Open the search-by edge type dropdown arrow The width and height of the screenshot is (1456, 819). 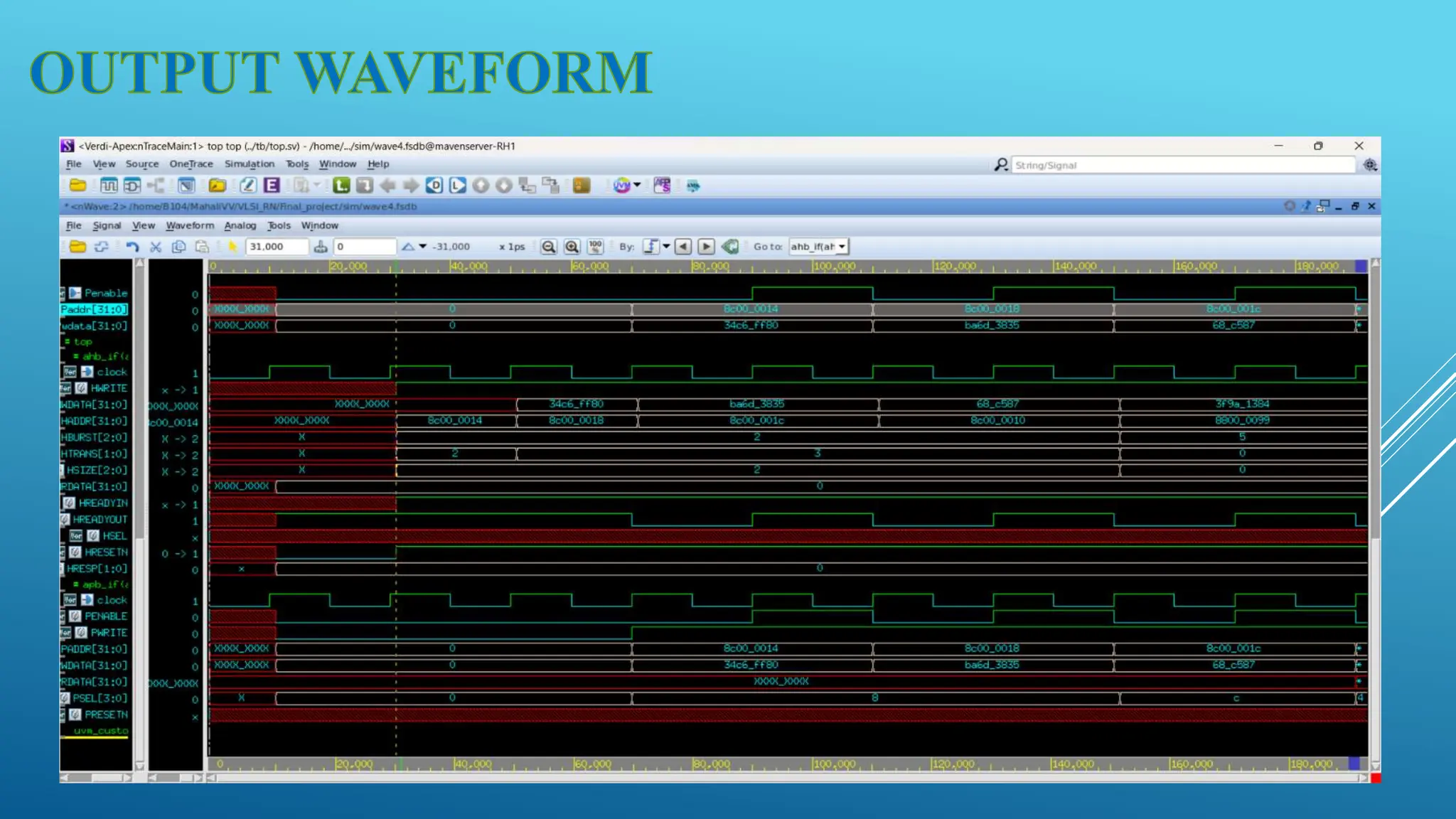tap(666, 247)
